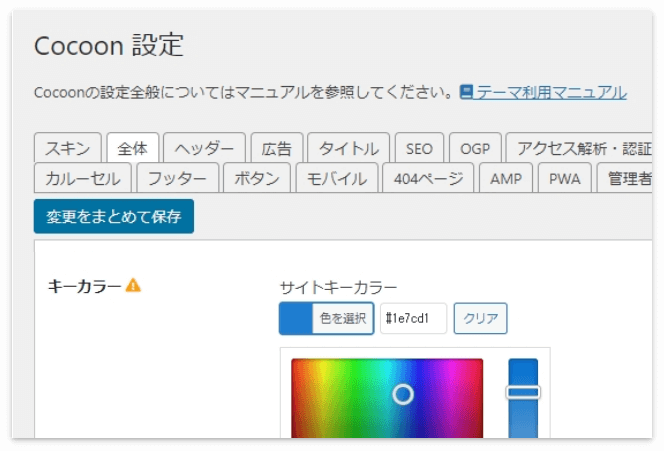Viewport: 664px width, 451px height.
Task: Open the テーマ利用マニュアル link
Action: tap(551, 92)
